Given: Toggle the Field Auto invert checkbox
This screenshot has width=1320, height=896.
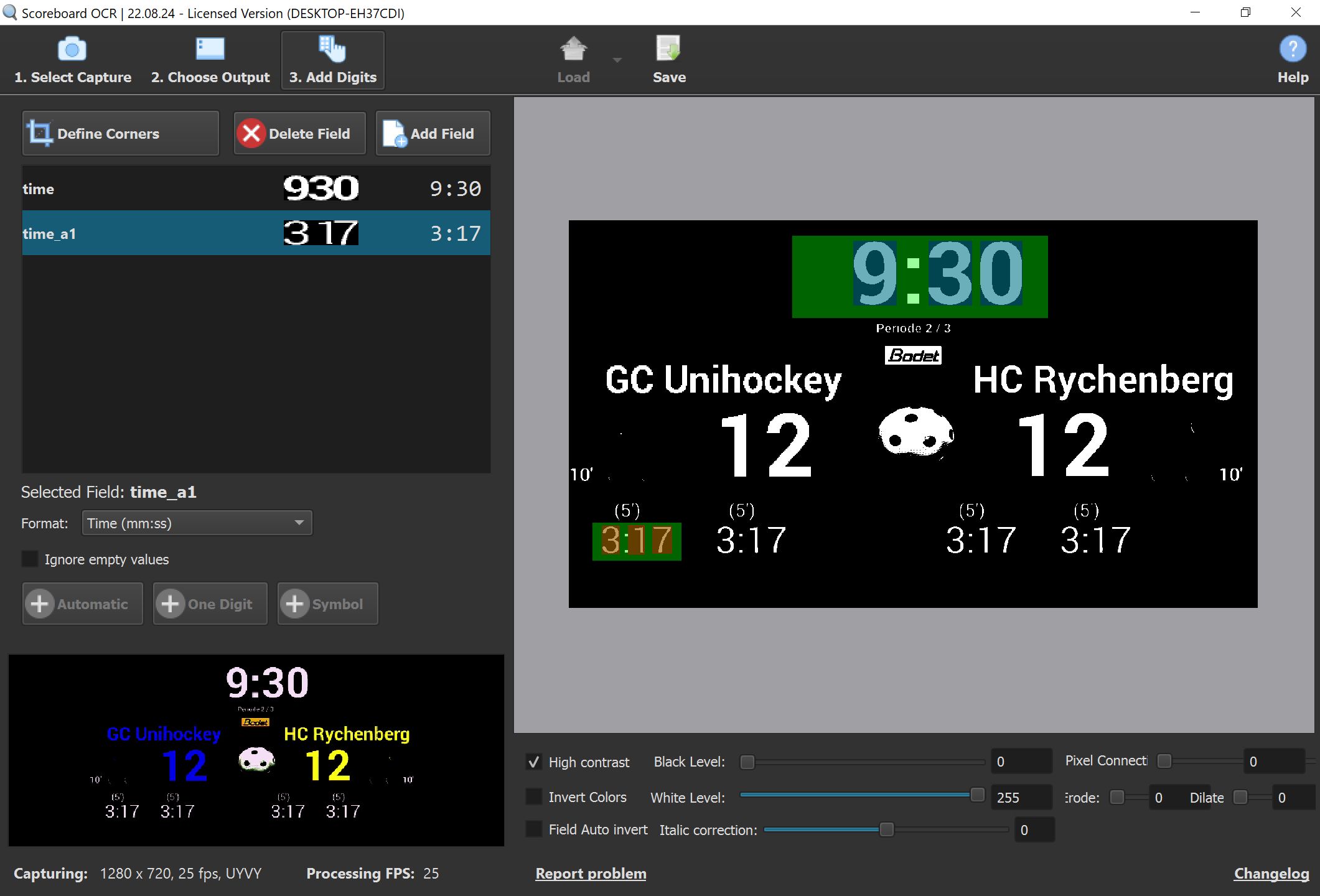Looking at the screenshot, I should point(534,829).
